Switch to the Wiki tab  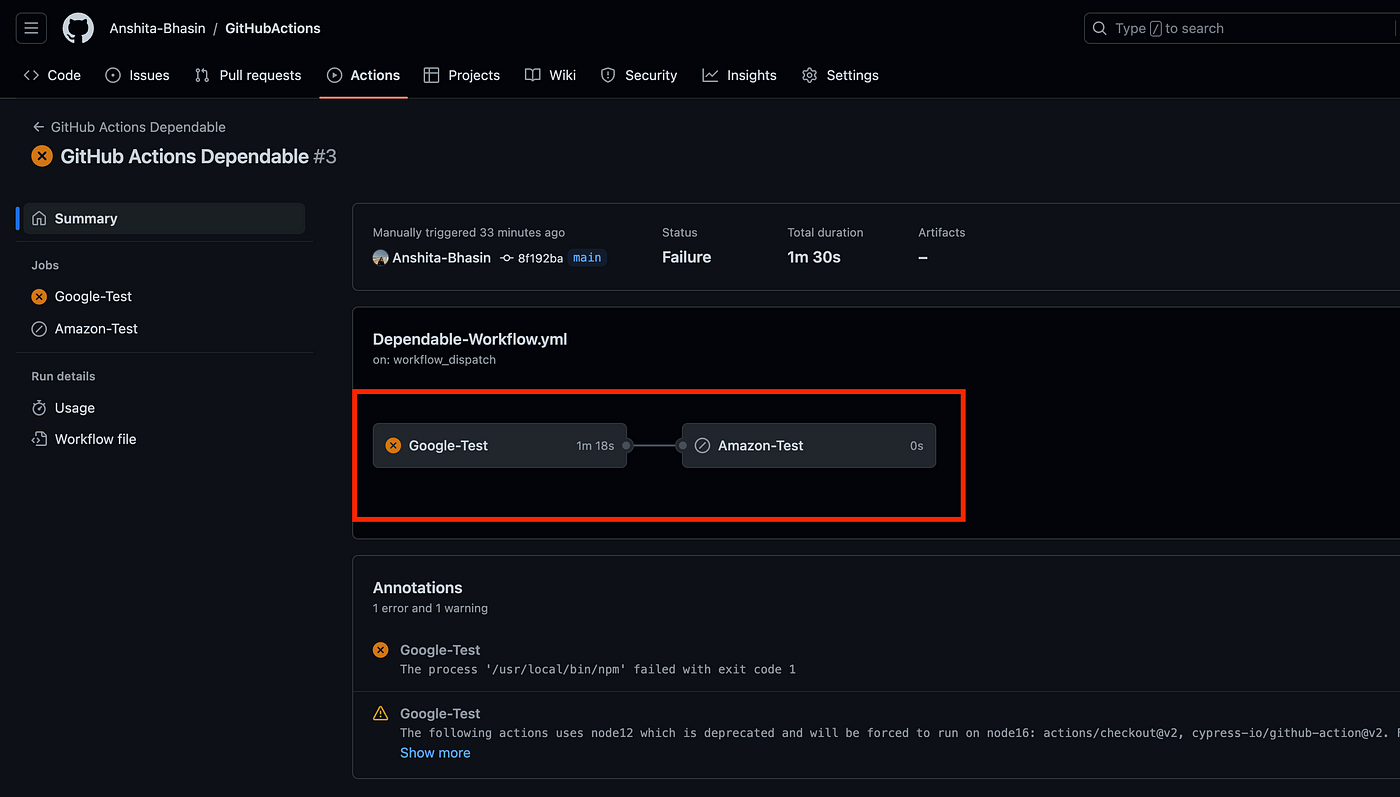[551, 75]
